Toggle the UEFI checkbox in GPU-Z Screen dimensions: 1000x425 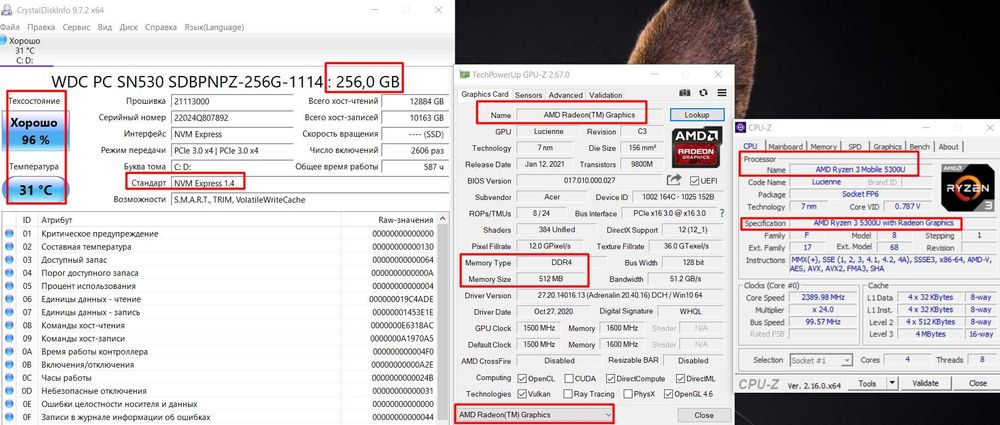(x=695, y=181)
